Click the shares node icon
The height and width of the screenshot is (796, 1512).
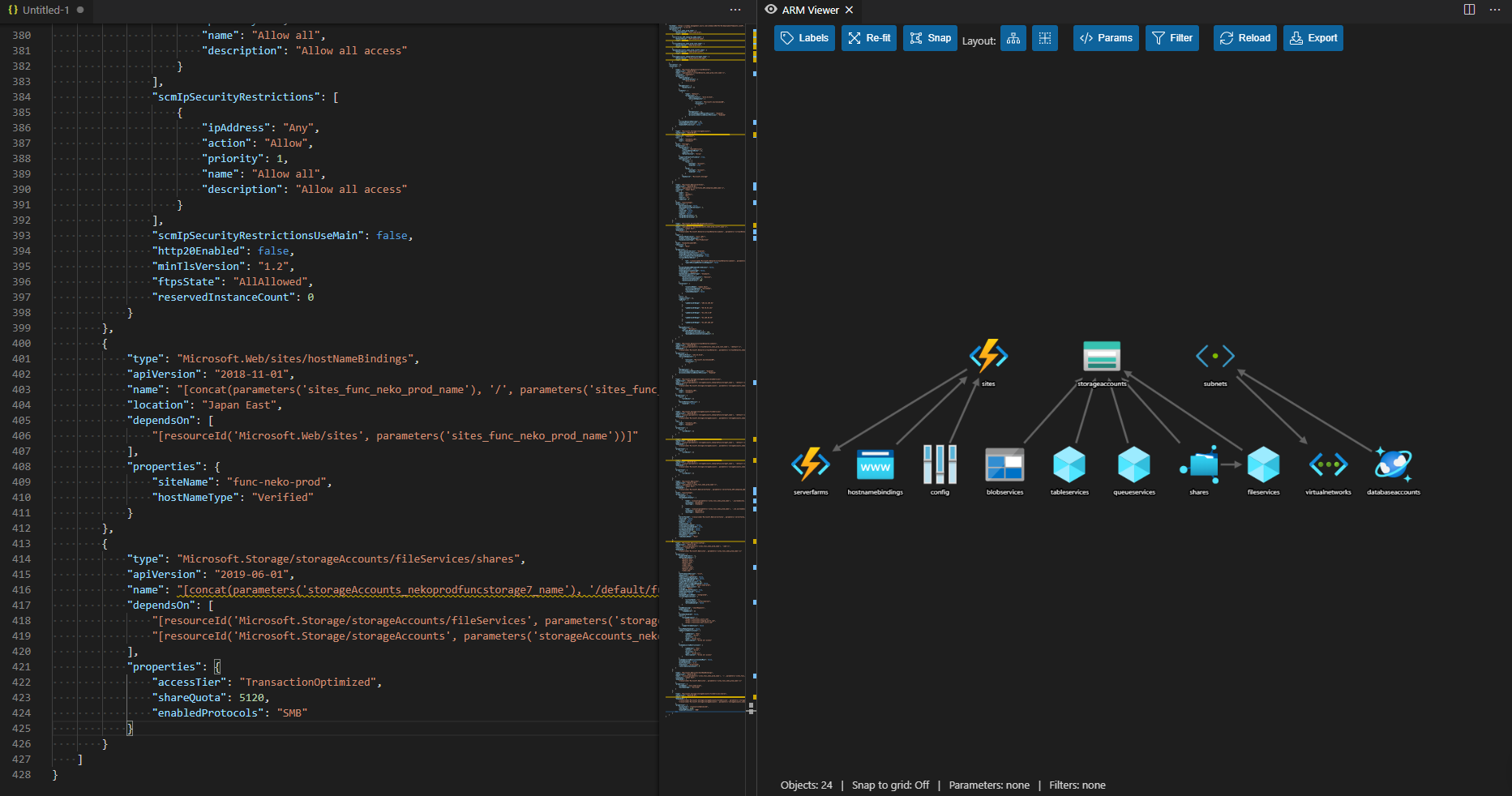[x=1199, y=464]
